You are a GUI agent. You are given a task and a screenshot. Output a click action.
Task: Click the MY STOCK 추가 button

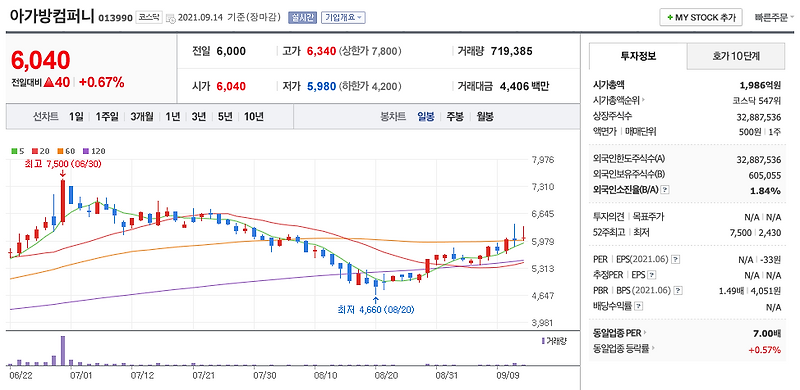click(x=701, y=17)
